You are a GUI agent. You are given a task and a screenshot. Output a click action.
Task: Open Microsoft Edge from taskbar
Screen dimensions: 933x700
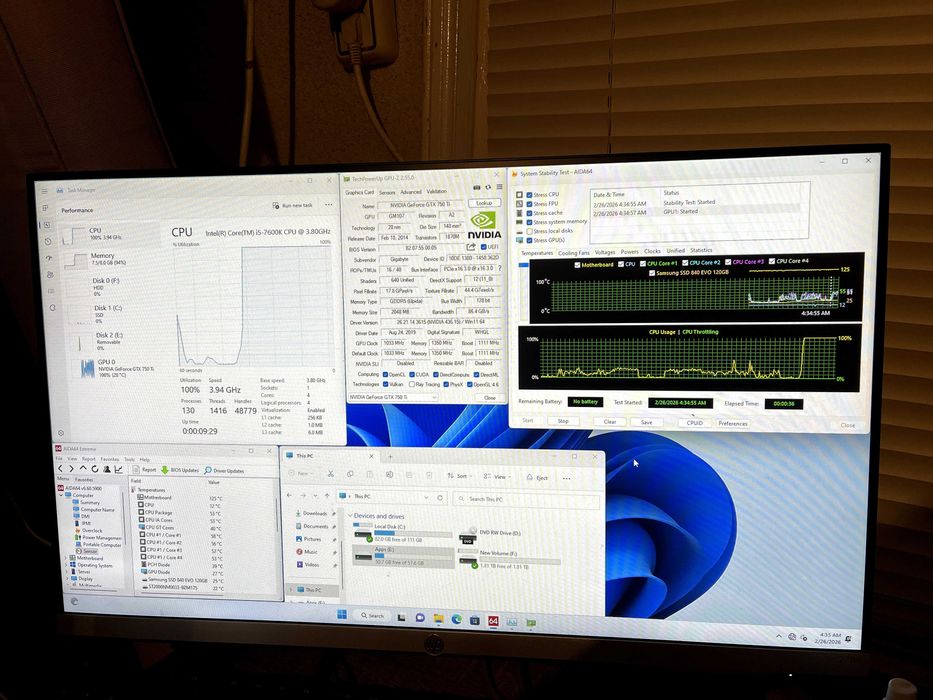tap(456, 619)
